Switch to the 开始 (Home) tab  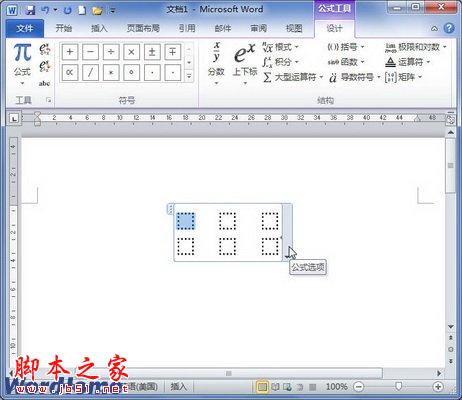tap(64, 29)
